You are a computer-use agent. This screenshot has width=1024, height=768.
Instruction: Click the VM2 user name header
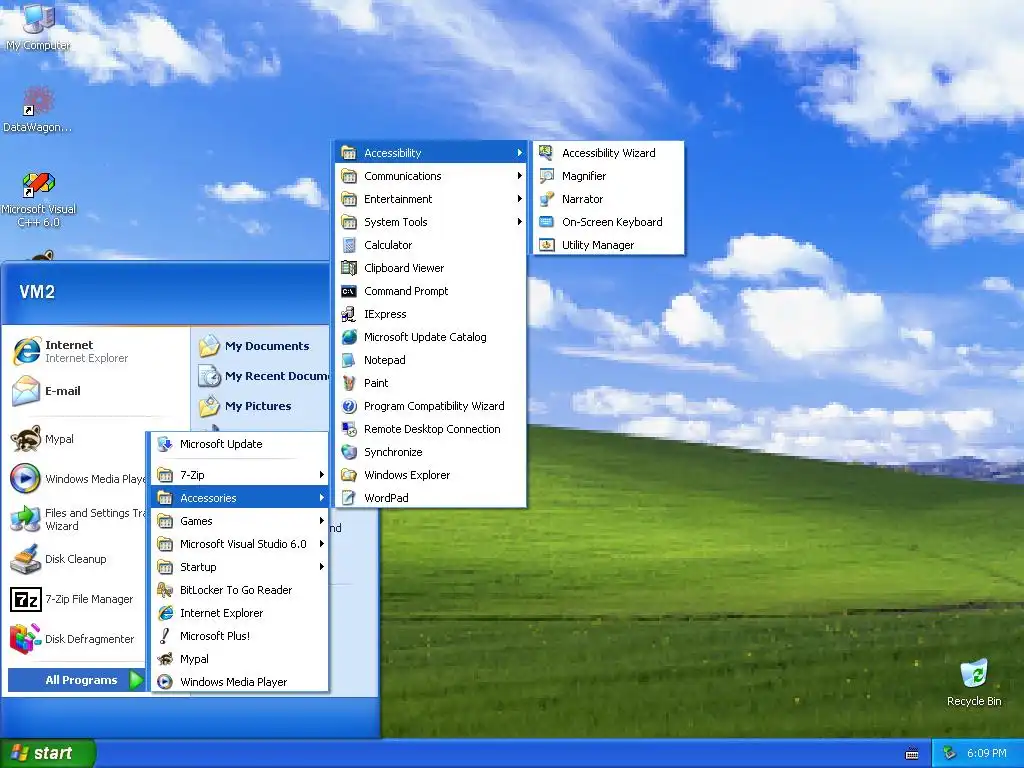pyautogui.click(x=37, y=292)
